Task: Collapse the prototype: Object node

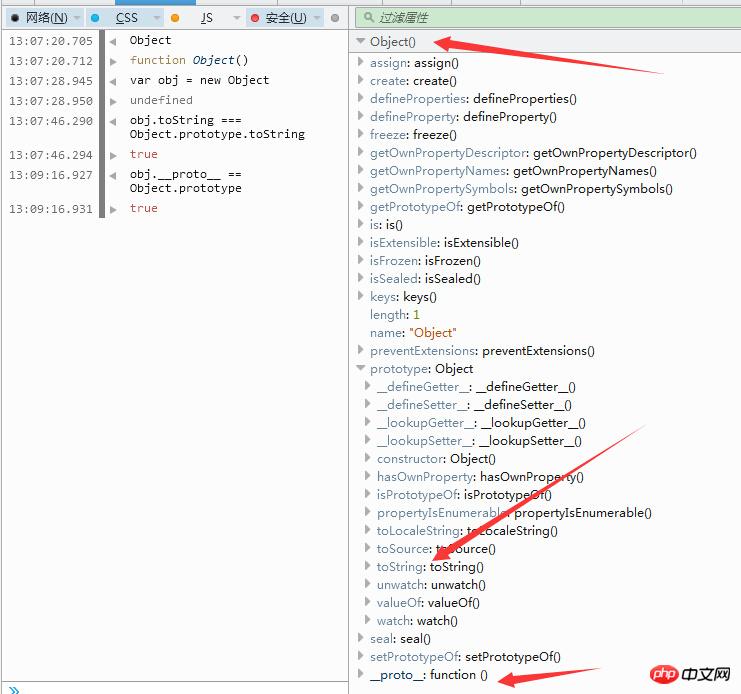Action: [x=361, y=369]
